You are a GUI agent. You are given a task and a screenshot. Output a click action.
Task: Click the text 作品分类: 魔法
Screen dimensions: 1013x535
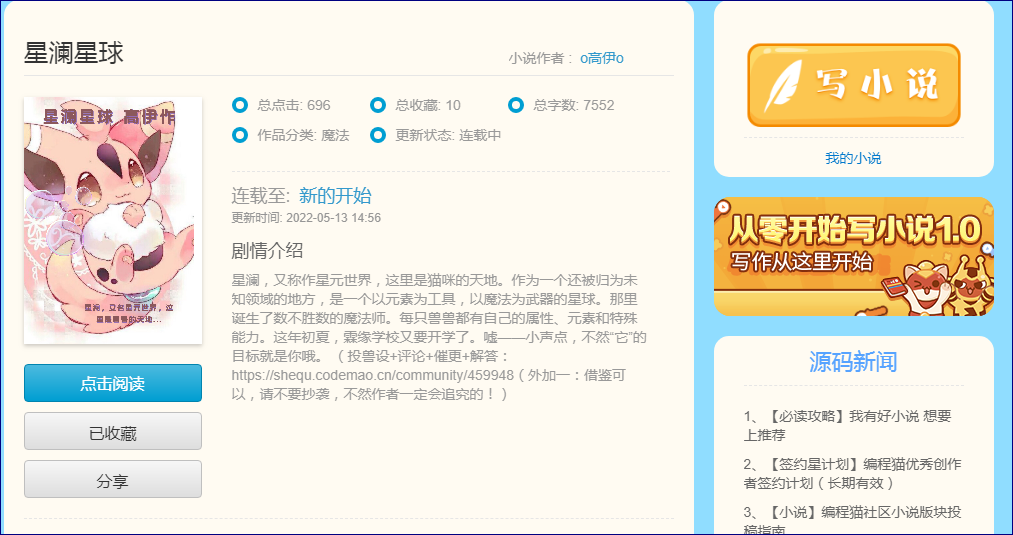pos(303,136)
